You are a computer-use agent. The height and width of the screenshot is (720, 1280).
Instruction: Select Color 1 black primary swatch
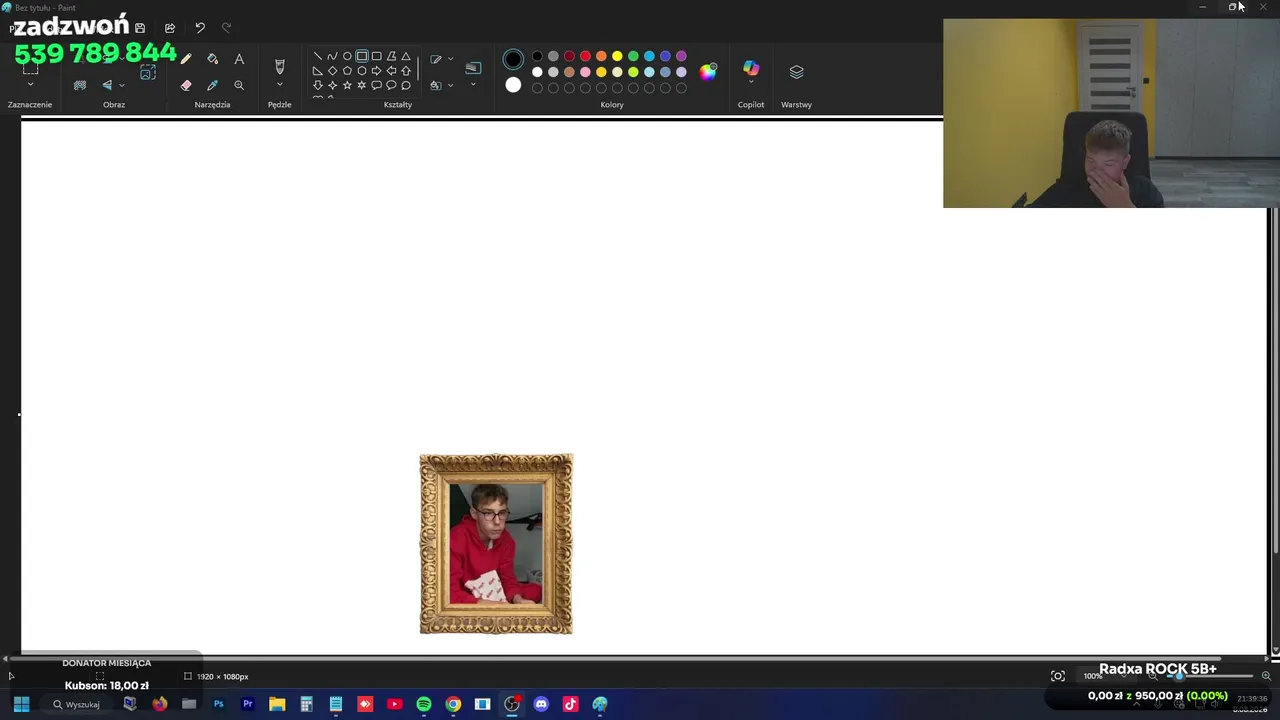513,60
